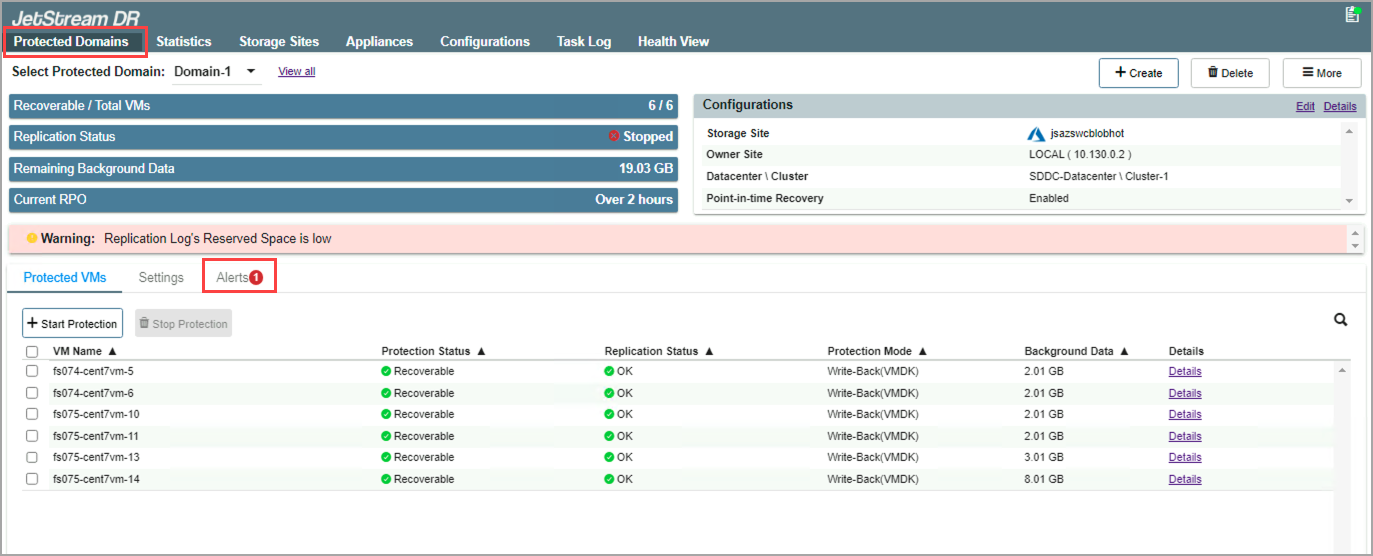Click the red Stopped status icon
The height and width of the screenshot is (556, 1373).
point(614,136)
